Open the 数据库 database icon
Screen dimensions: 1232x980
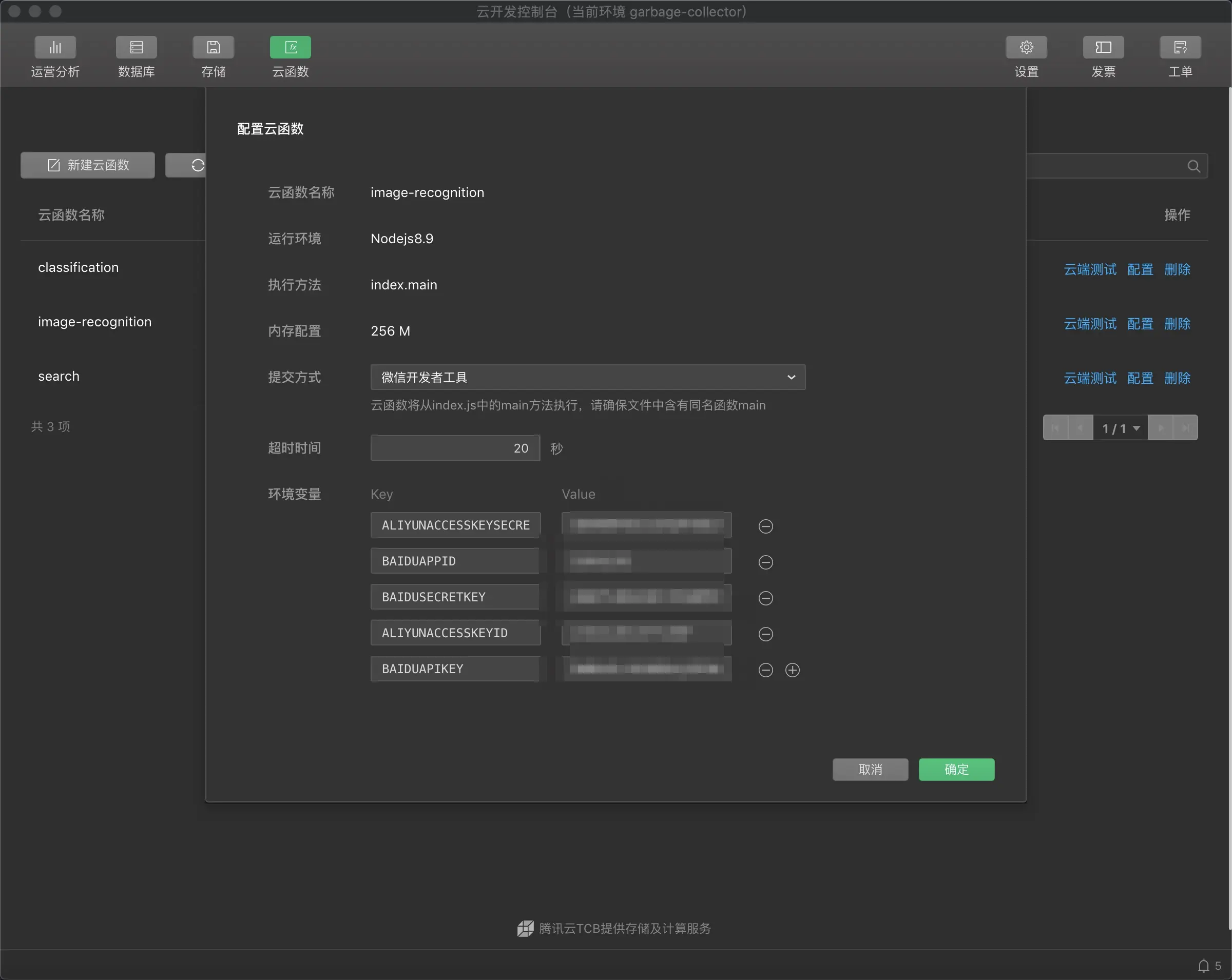(x=136, y=47)
